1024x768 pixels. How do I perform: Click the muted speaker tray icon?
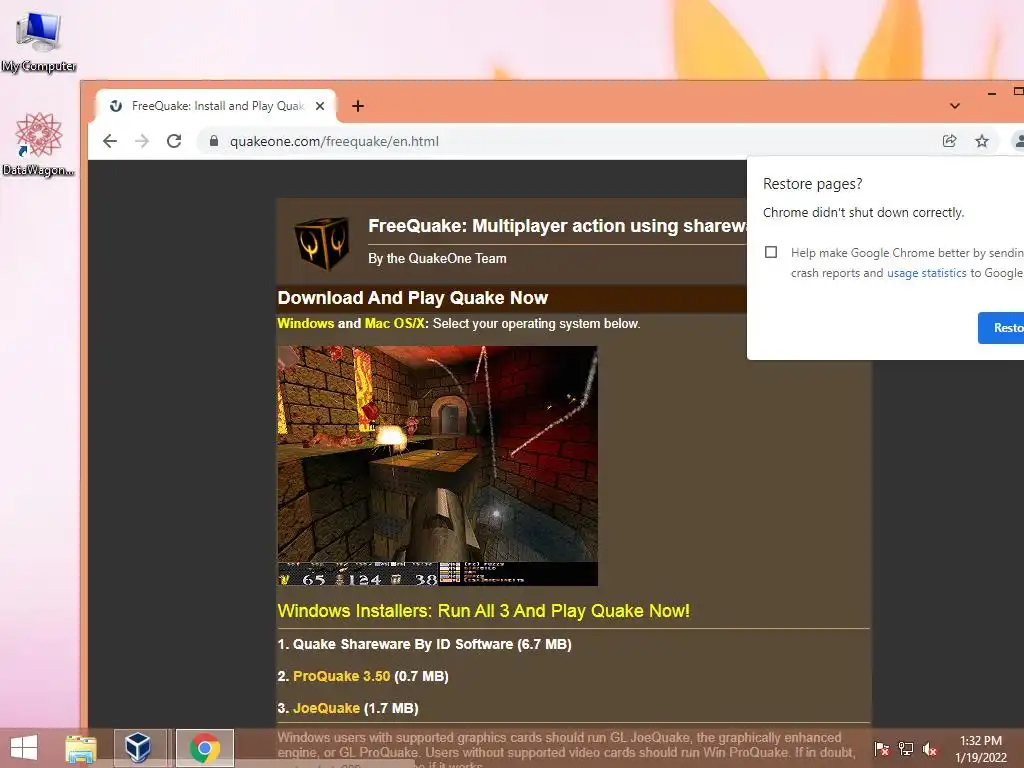pos(930,748)
